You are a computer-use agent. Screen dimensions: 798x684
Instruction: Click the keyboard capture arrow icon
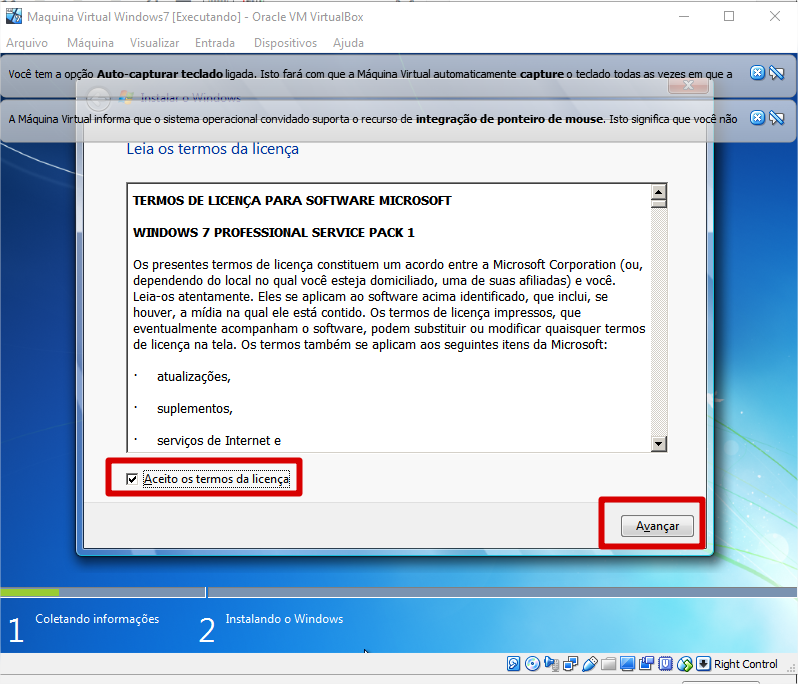click(x=703, y=664)
